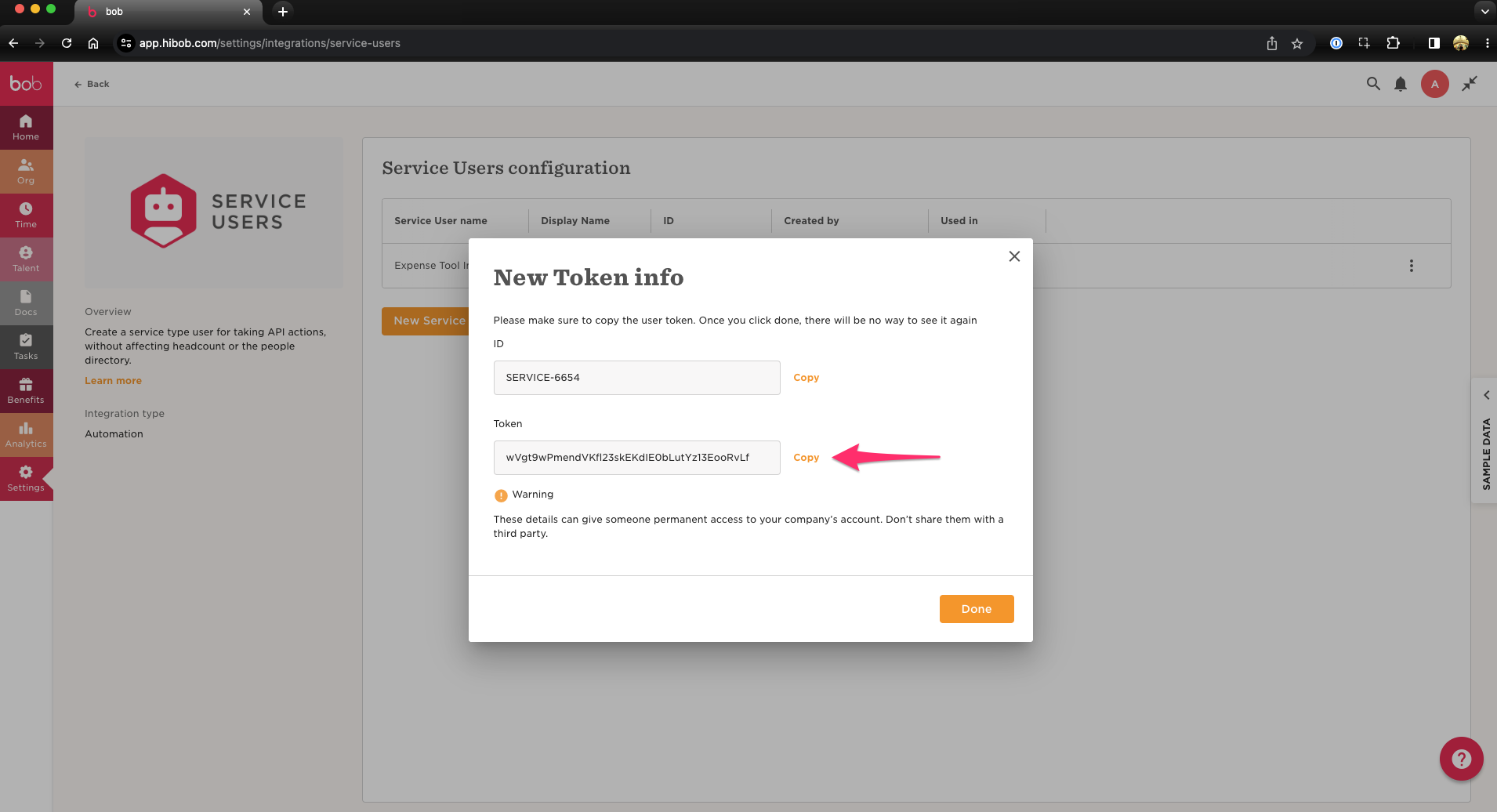Open Settings in the sidebar

[x=26, y=479]
